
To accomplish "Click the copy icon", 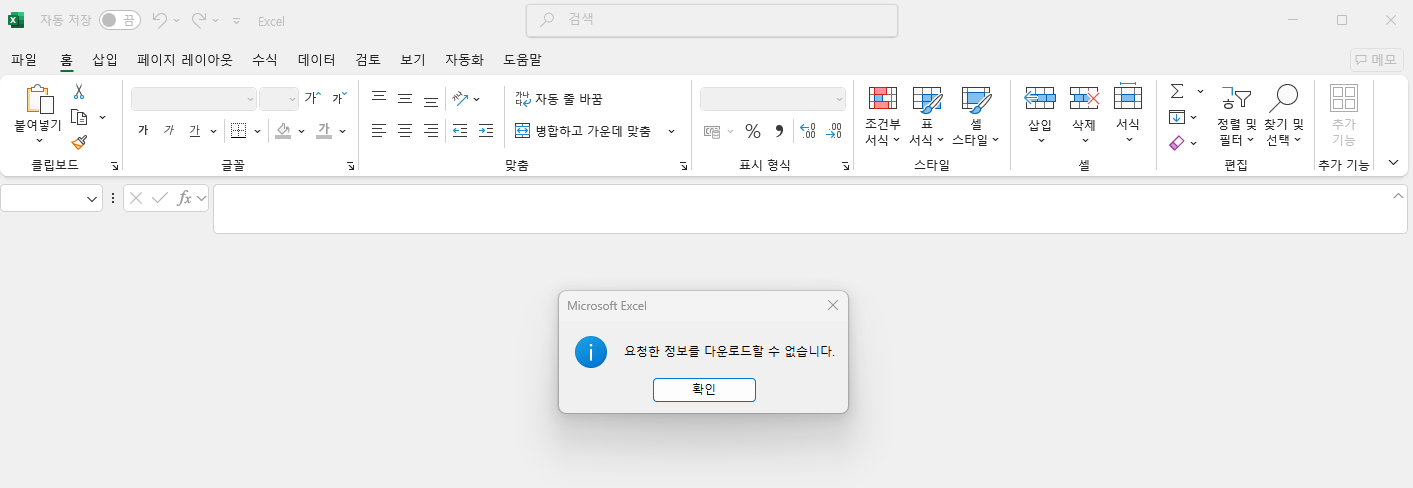I will point(79,117).
